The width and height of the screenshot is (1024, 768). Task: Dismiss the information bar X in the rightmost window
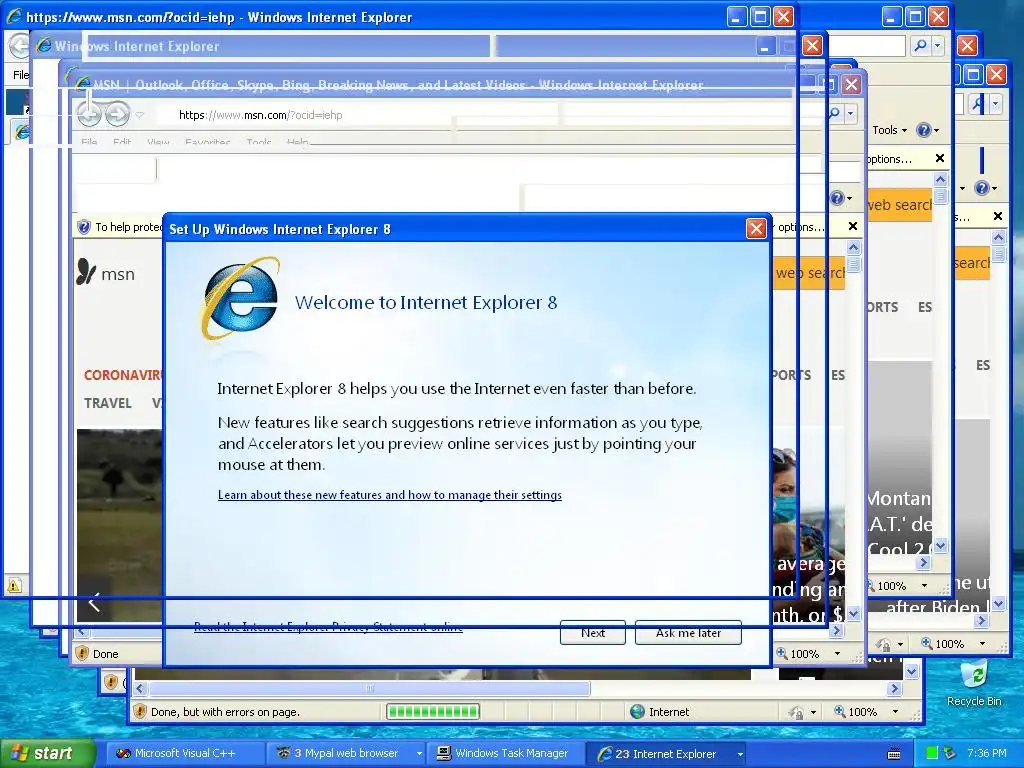[997, 216]
